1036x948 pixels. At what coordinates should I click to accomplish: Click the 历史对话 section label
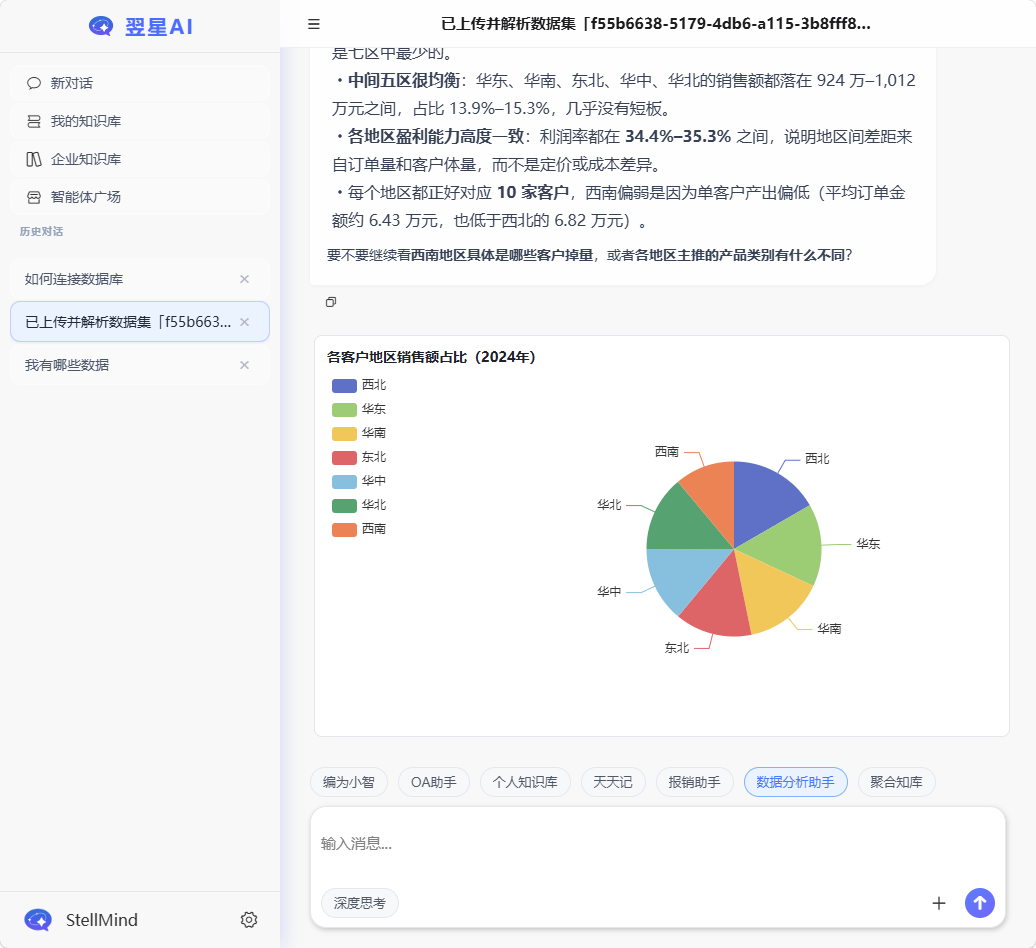tap(41, 232)
